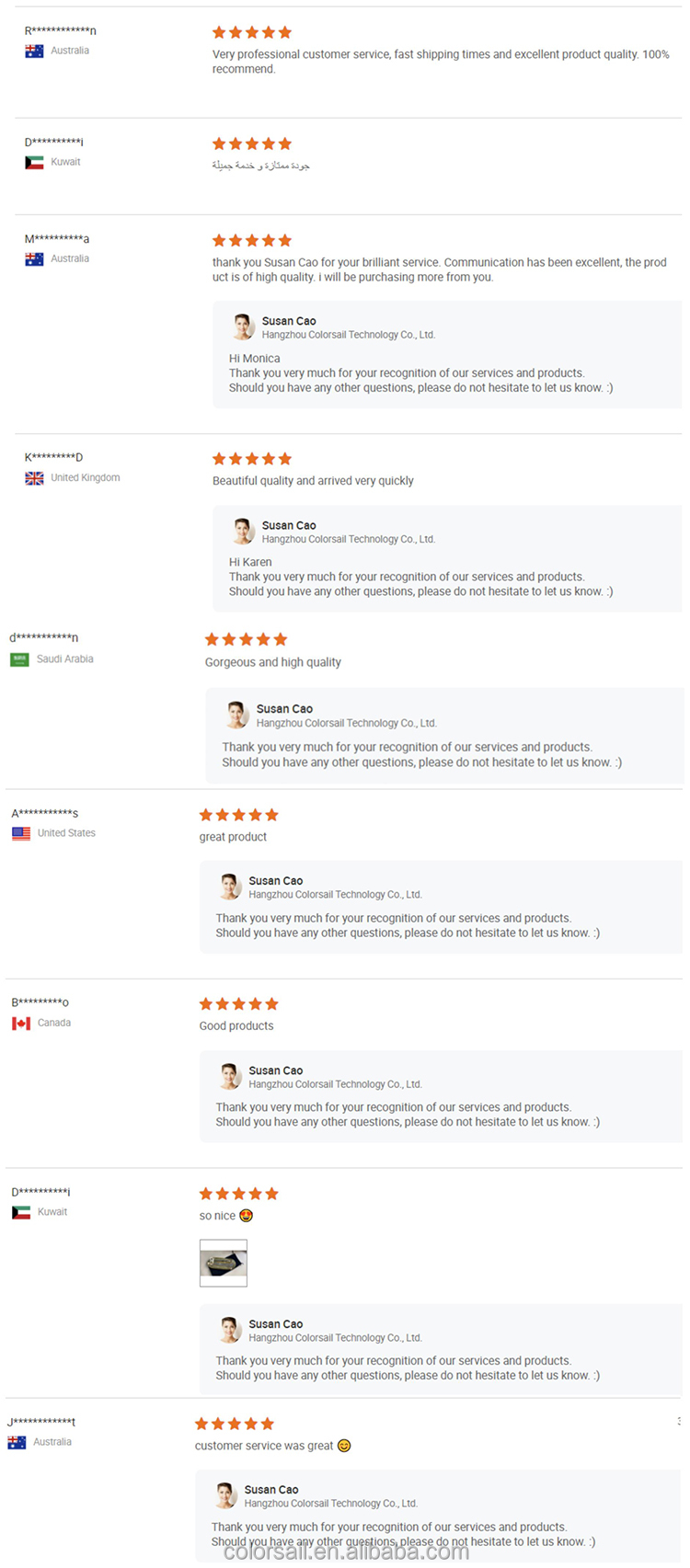690x1568 pixels.
Task: Open the product photo thumbnail in the "so nice" review
Action: [x=224, y=1263]
